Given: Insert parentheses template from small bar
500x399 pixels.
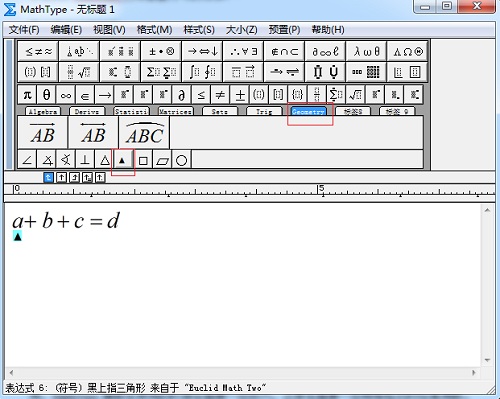Looking at the screenshot, I should [x=259, y=95].
